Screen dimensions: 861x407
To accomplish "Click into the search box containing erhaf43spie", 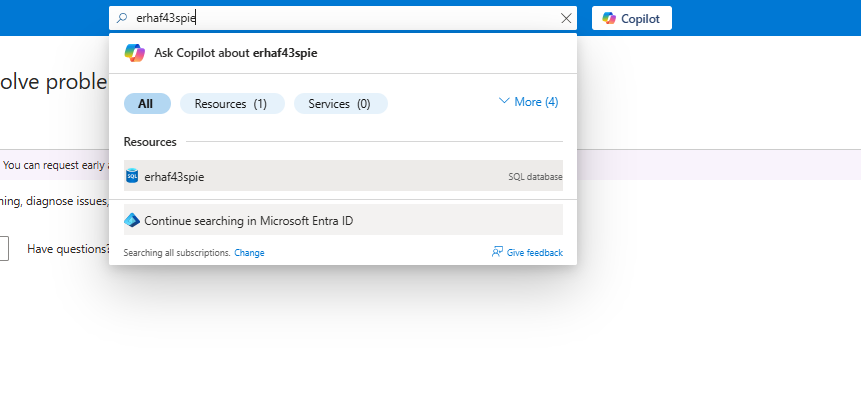I will click(340, 18).
